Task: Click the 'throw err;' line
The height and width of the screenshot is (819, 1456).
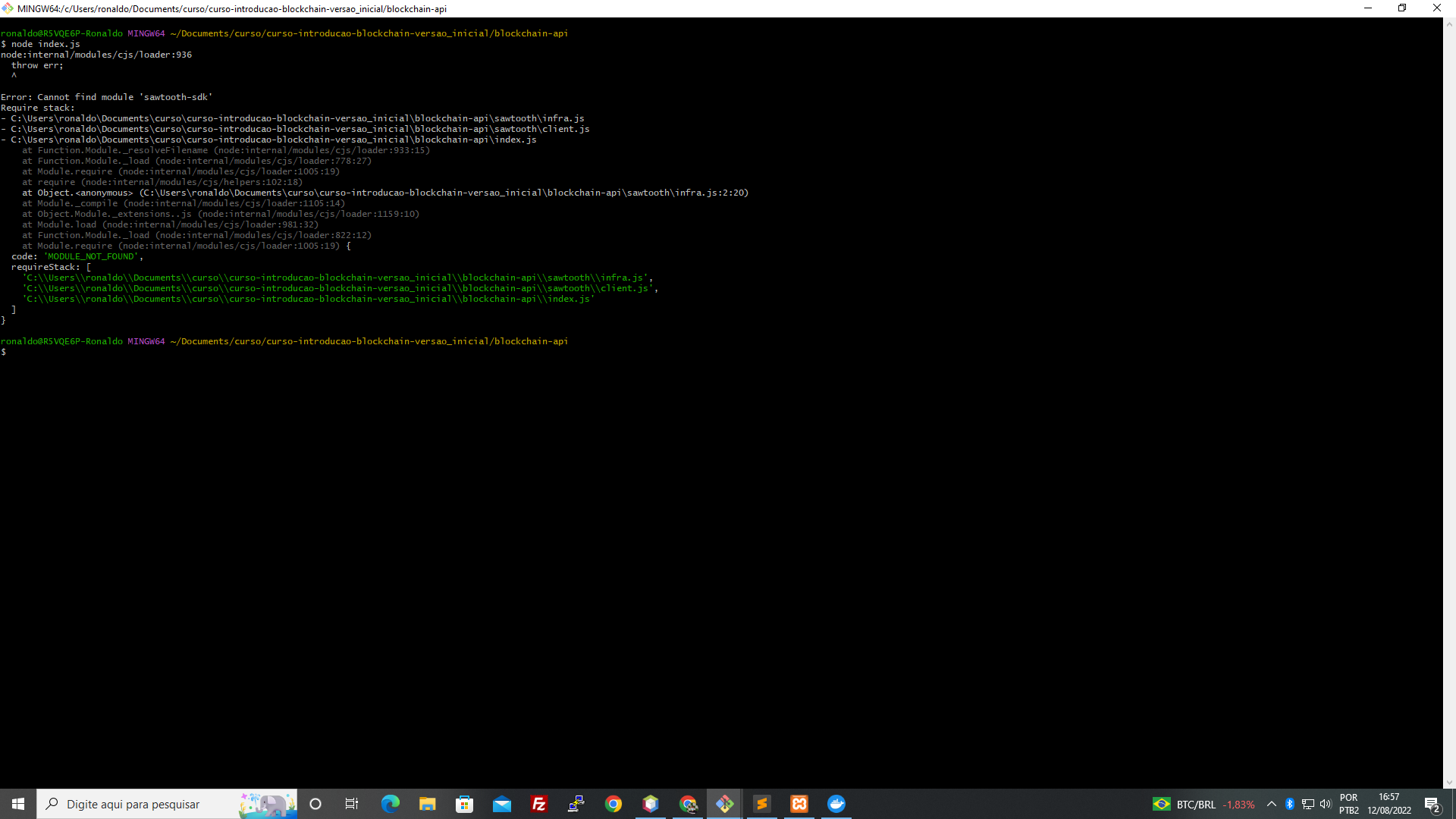Action: click(37, 65)
